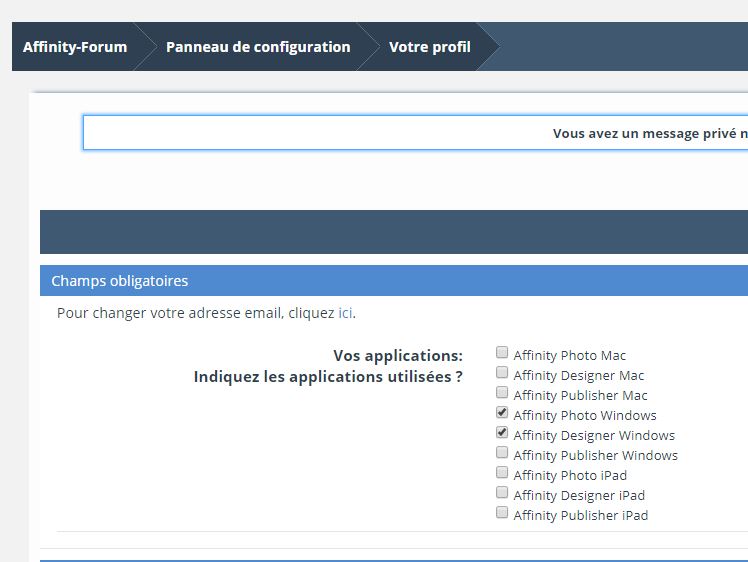
Task: Check the Affinity Publisher Mac checkbox
Action: 502,392
